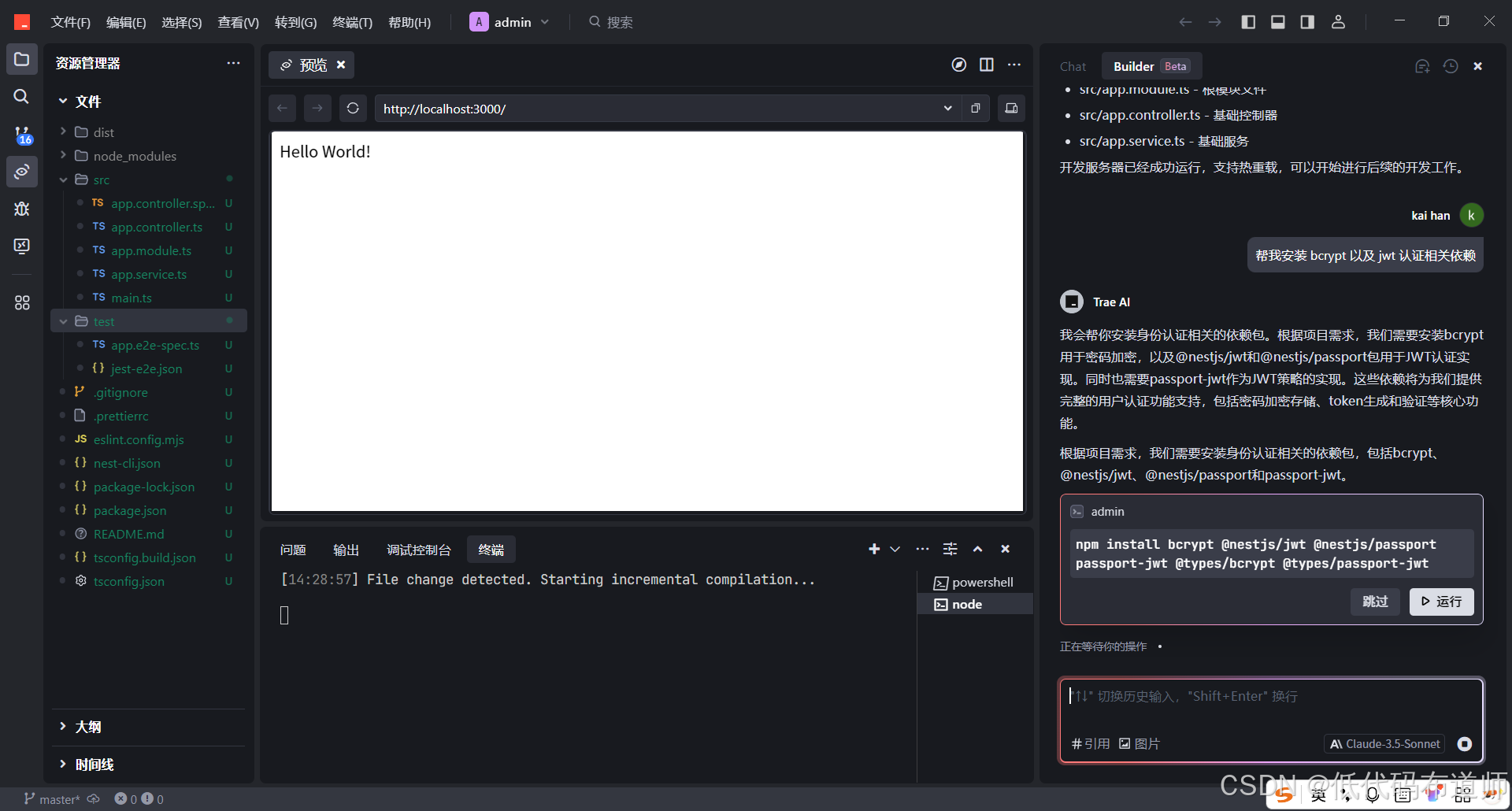Open preview in external browser icon
The image size is (1512, 811).
(976, 109)
